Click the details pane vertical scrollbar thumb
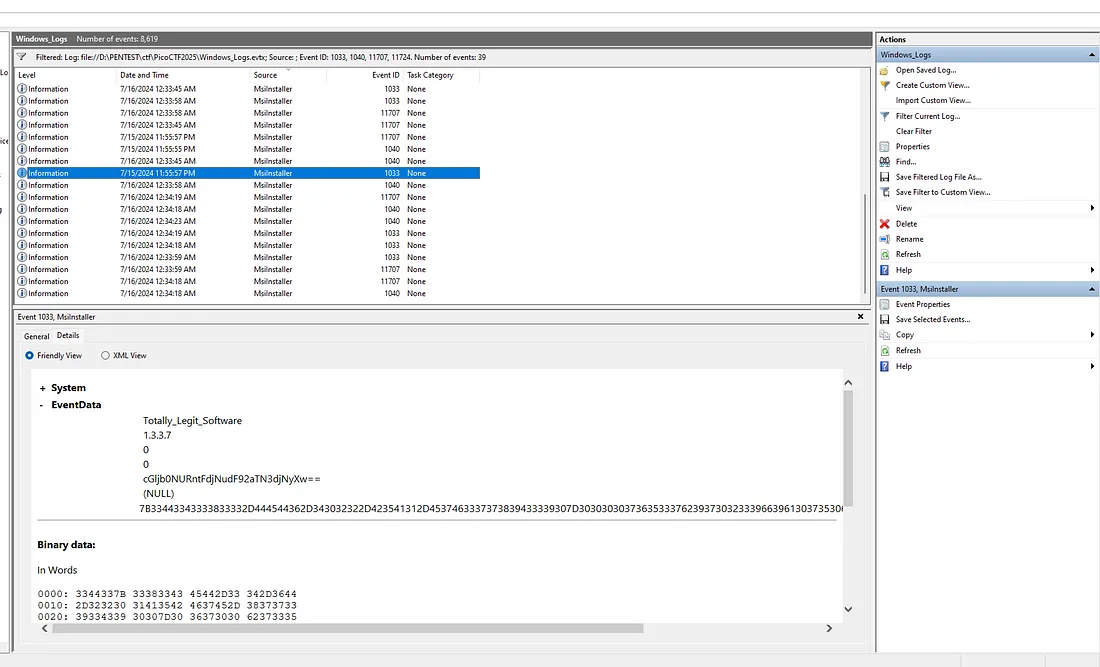This screenshot has height=667, width=1100. (x=847, y=449)
